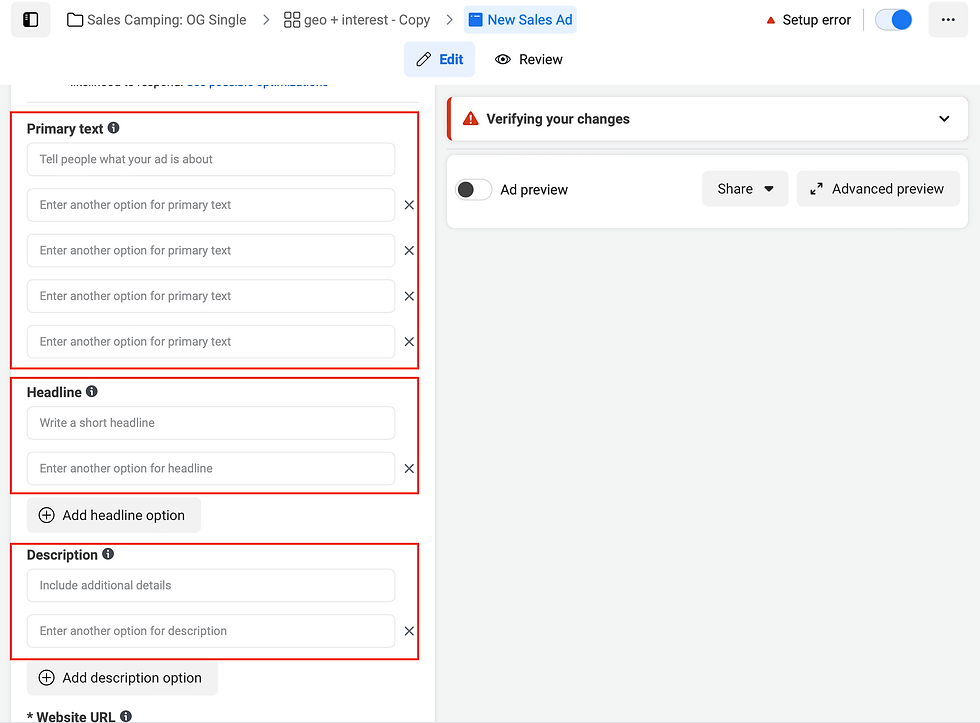Image resolution: width=980 pixels, height=723 pixels.
Task: Click the Website URL info icon
Action: point(126,716)
